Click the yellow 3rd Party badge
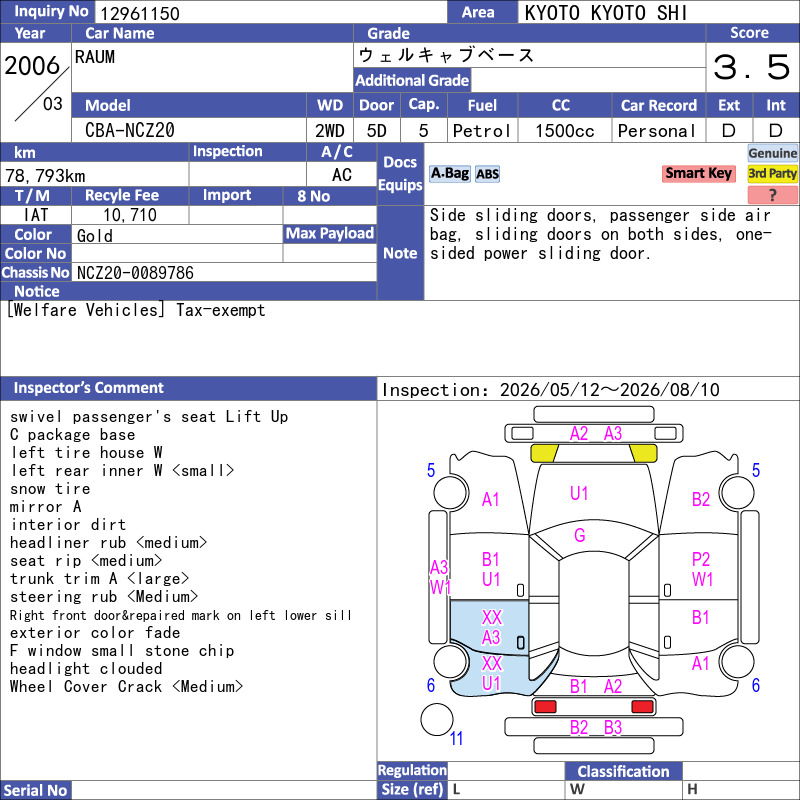The width and height of the screenshot is (800, 800). coord(772,173)
